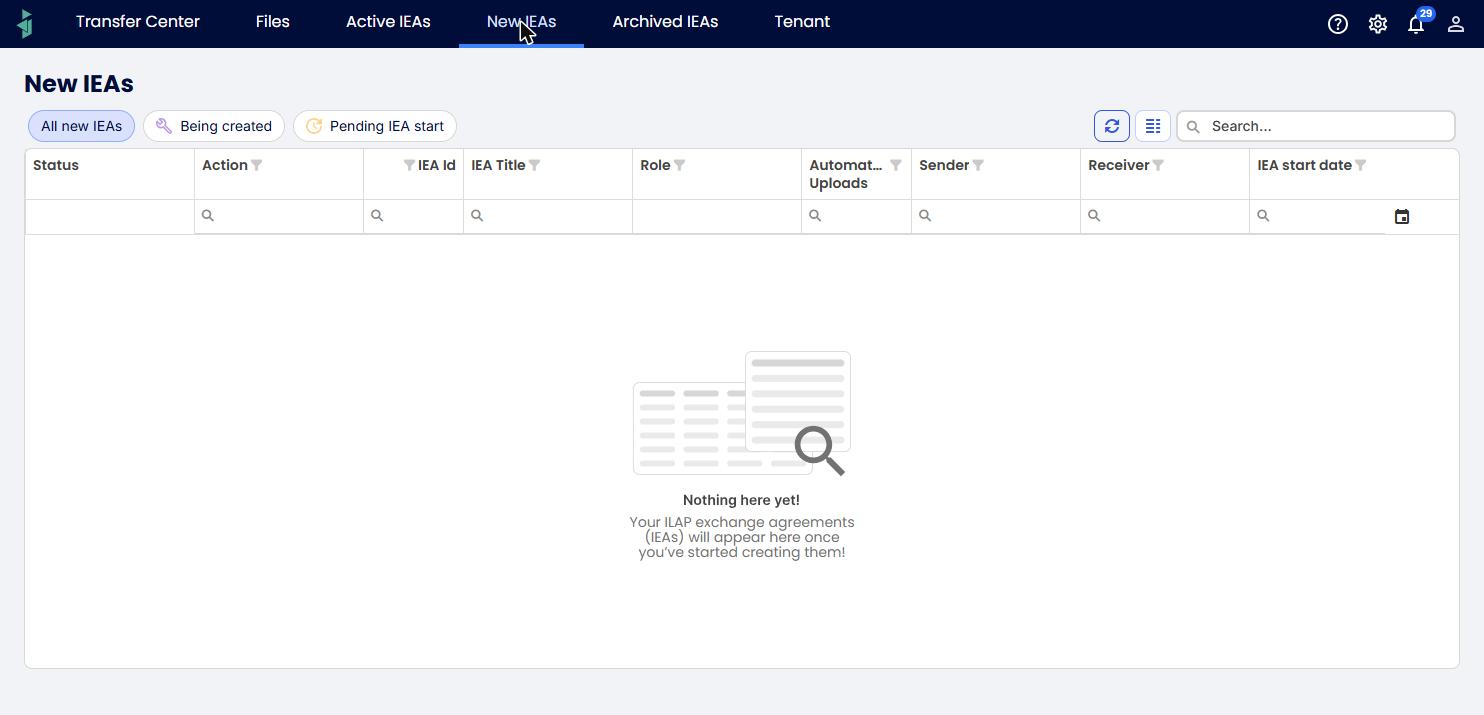Open the Active IEAs tab
This screenshot has height=715, width=1484.
tap(388, 22)
